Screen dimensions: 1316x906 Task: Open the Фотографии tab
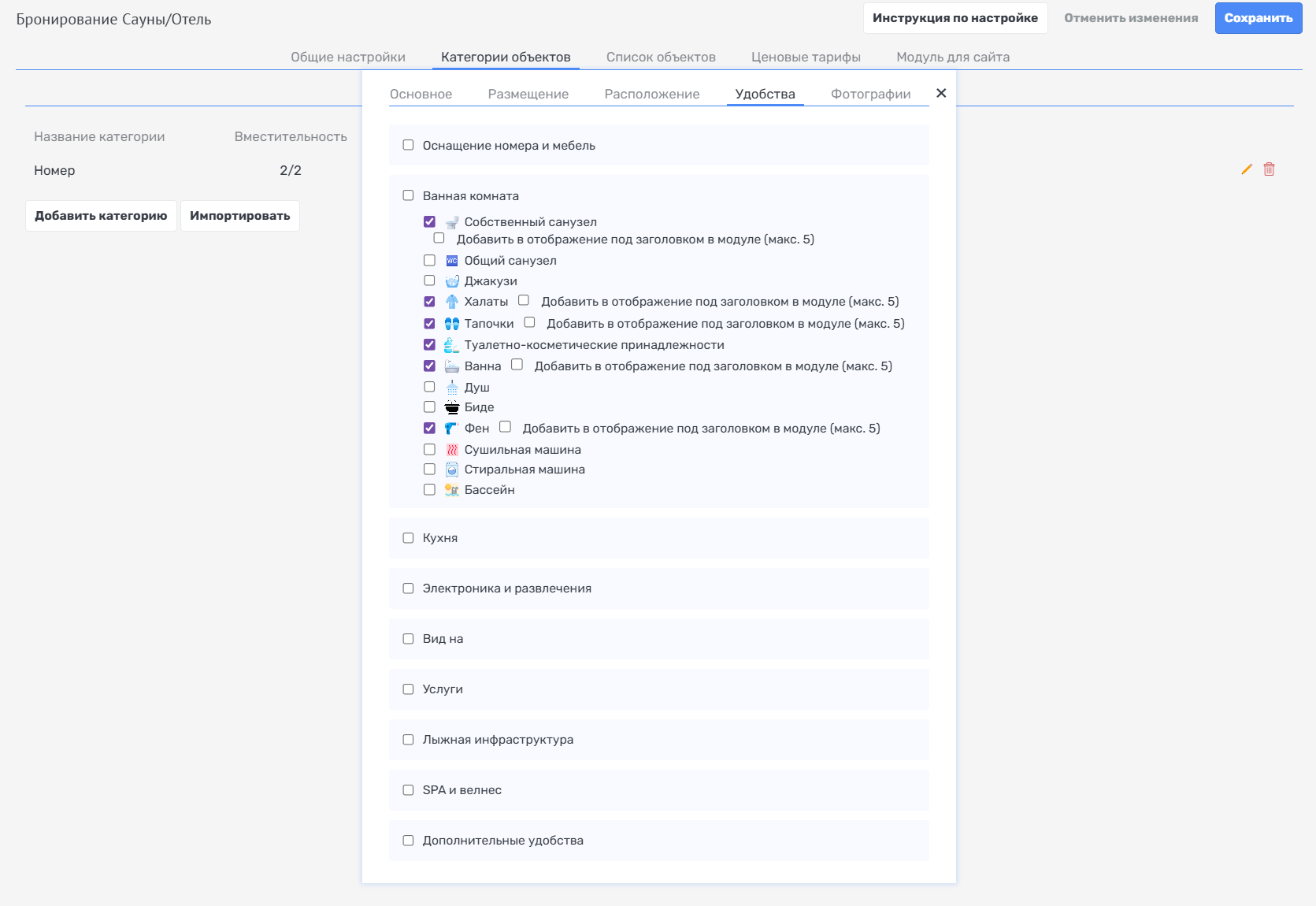(x=871, y=94)
